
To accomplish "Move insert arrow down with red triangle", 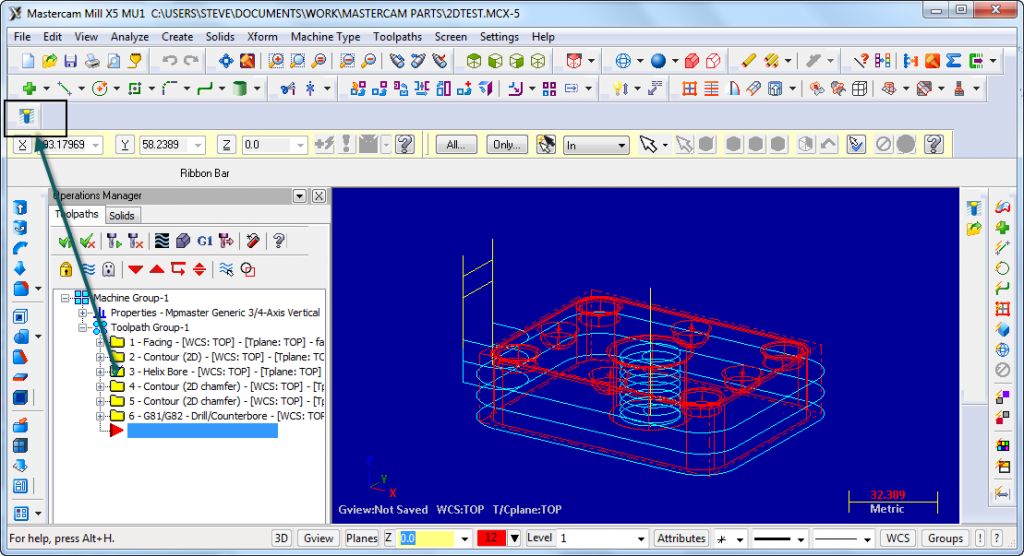I will tap(135, 269).
